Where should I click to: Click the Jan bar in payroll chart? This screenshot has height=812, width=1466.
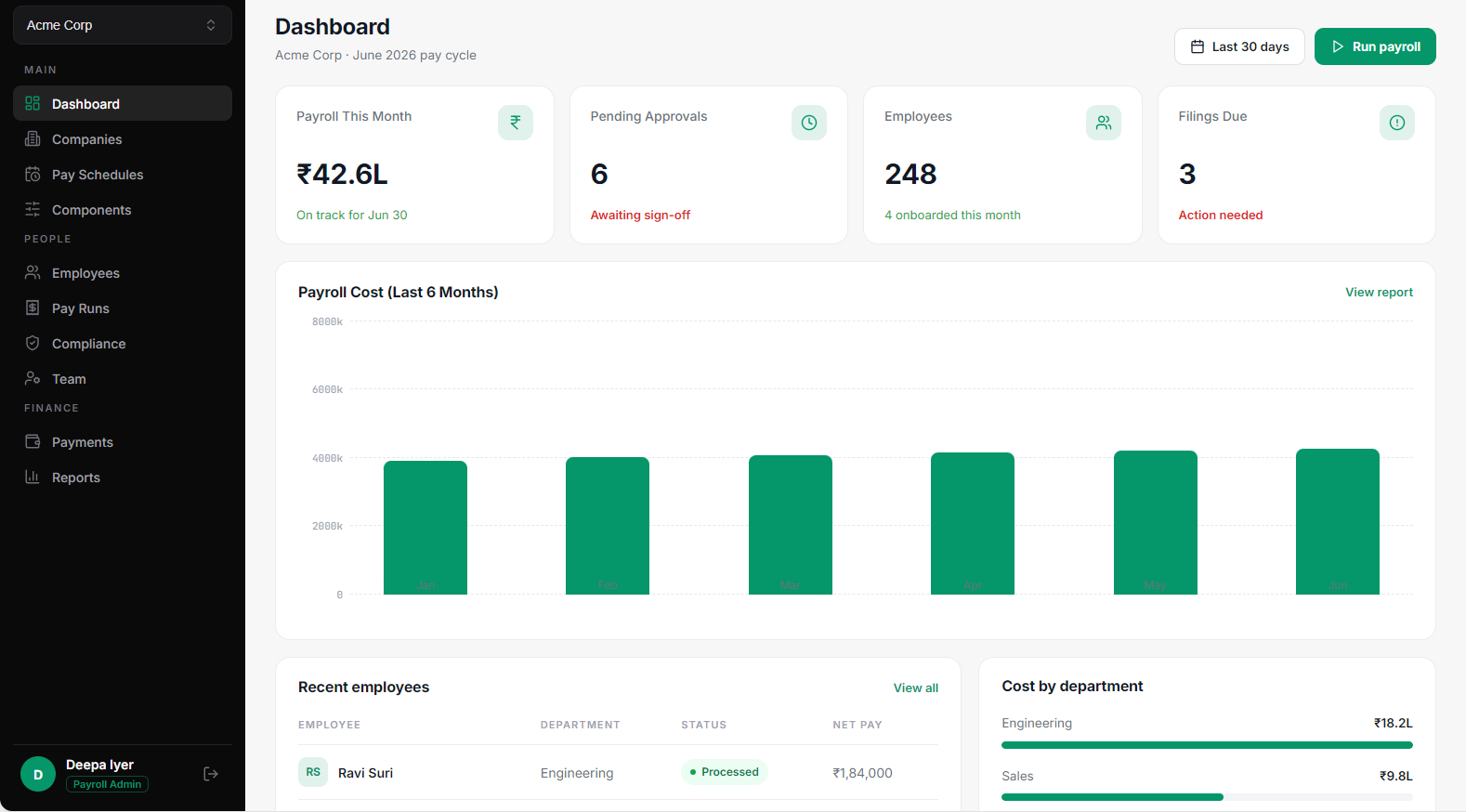coord(425,528)
